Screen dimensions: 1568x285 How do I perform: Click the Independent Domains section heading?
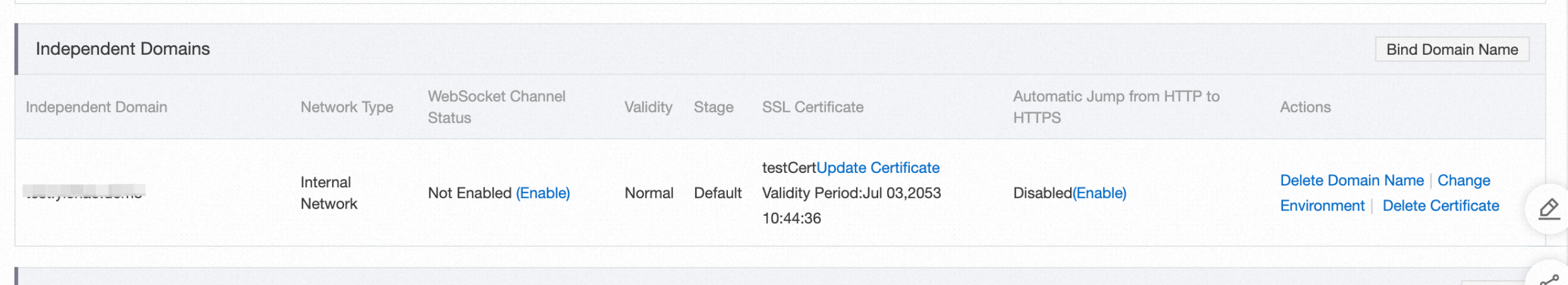122,49
